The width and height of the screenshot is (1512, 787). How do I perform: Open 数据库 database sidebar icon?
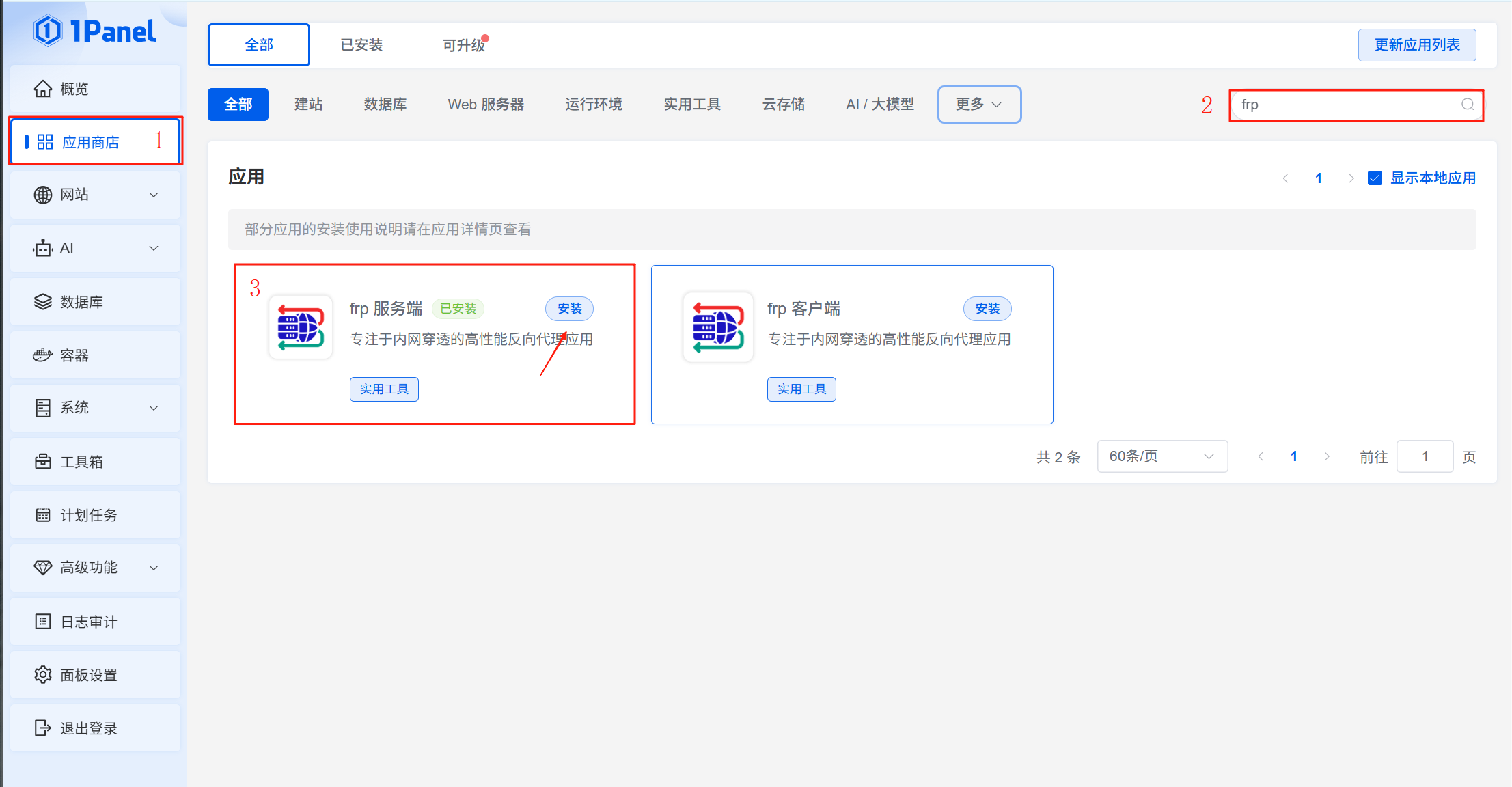(43, 302)
